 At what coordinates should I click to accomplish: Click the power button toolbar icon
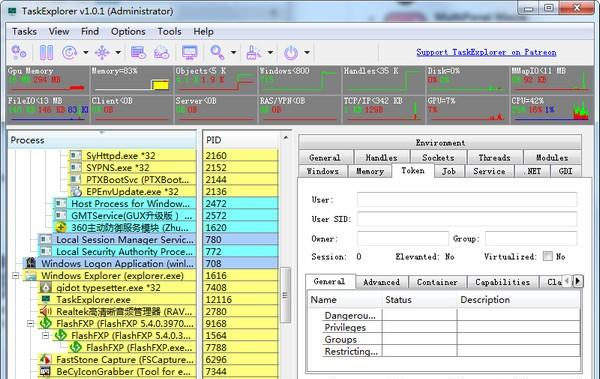291,52
